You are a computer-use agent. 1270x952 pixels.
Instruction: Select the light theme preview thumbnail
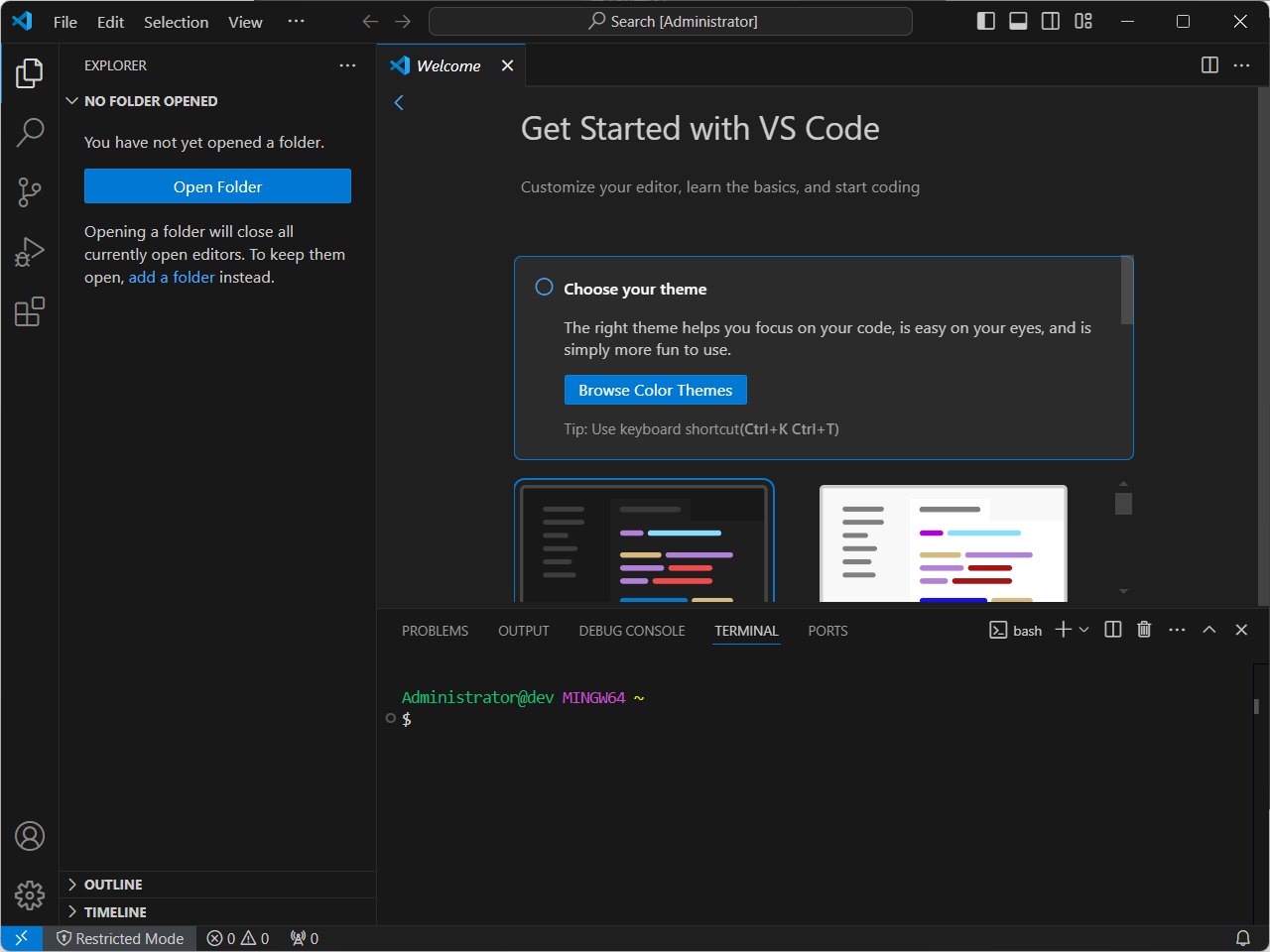click(944, 543)
